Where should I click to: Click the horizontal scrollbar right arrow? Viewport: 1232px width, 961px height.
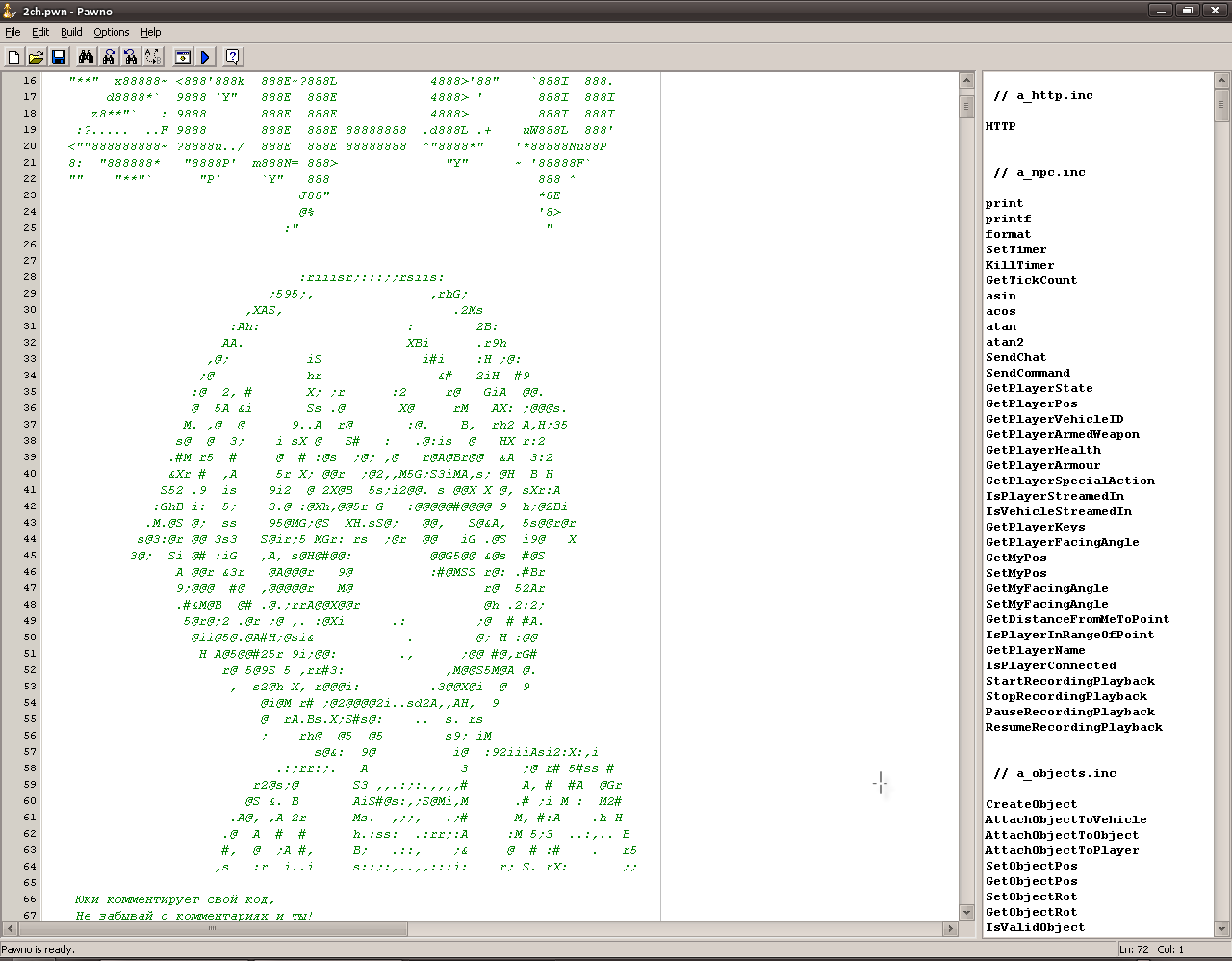pos(950,929)
